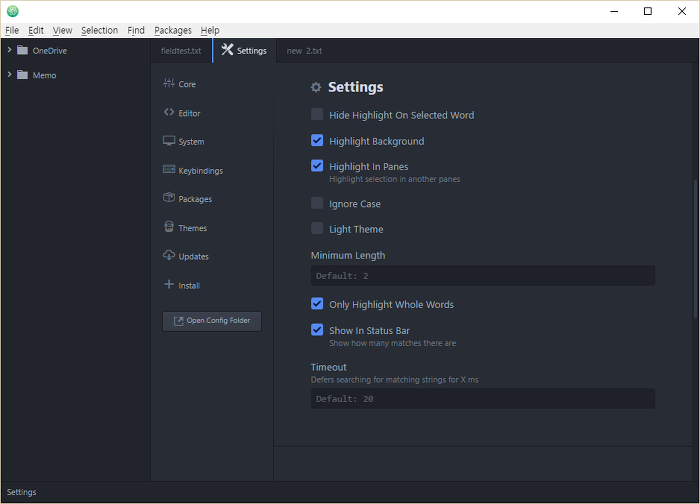Viewport: 700px width, 504px height.
Task: Enable Hide Highlight On Selected Word
Action: 317,114
